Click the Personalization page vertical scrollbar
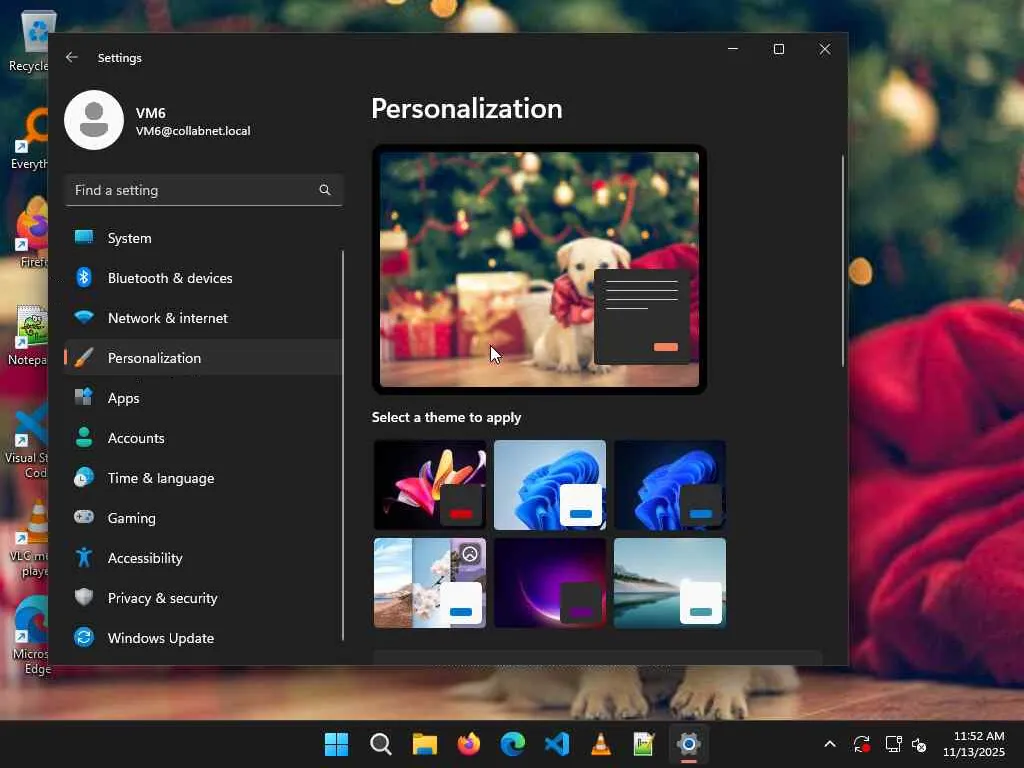Viewport: 1024px width, 768px height. (843, 260)
